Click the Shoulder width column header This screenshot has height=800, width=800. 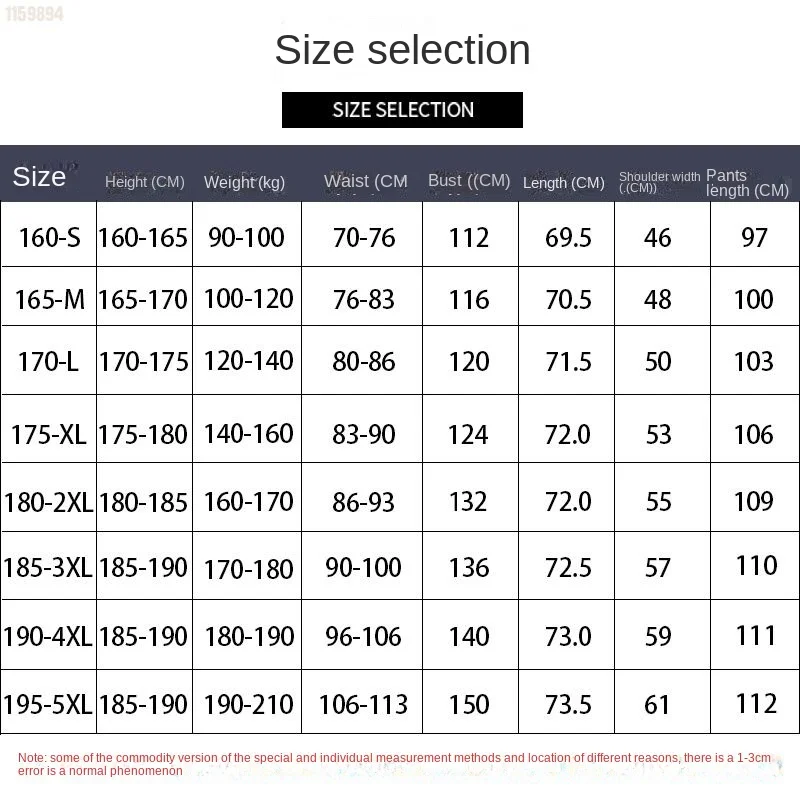coord(659,182)
